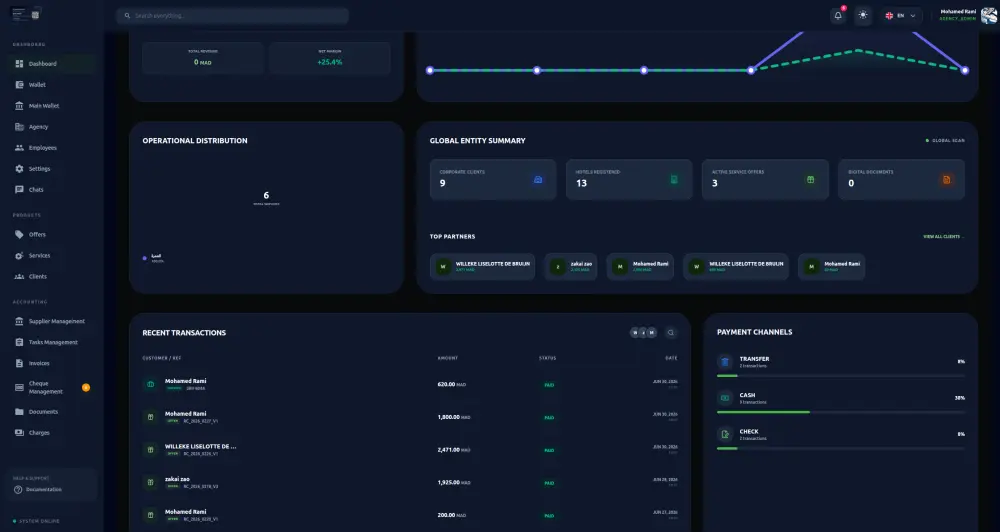The width and height of the screenshot is (1000, 532).
Task: Select first WILLEKE LISELOTTE DE BRUIJN partner chip
Action: pyautogui.click(x=483, y=267)
